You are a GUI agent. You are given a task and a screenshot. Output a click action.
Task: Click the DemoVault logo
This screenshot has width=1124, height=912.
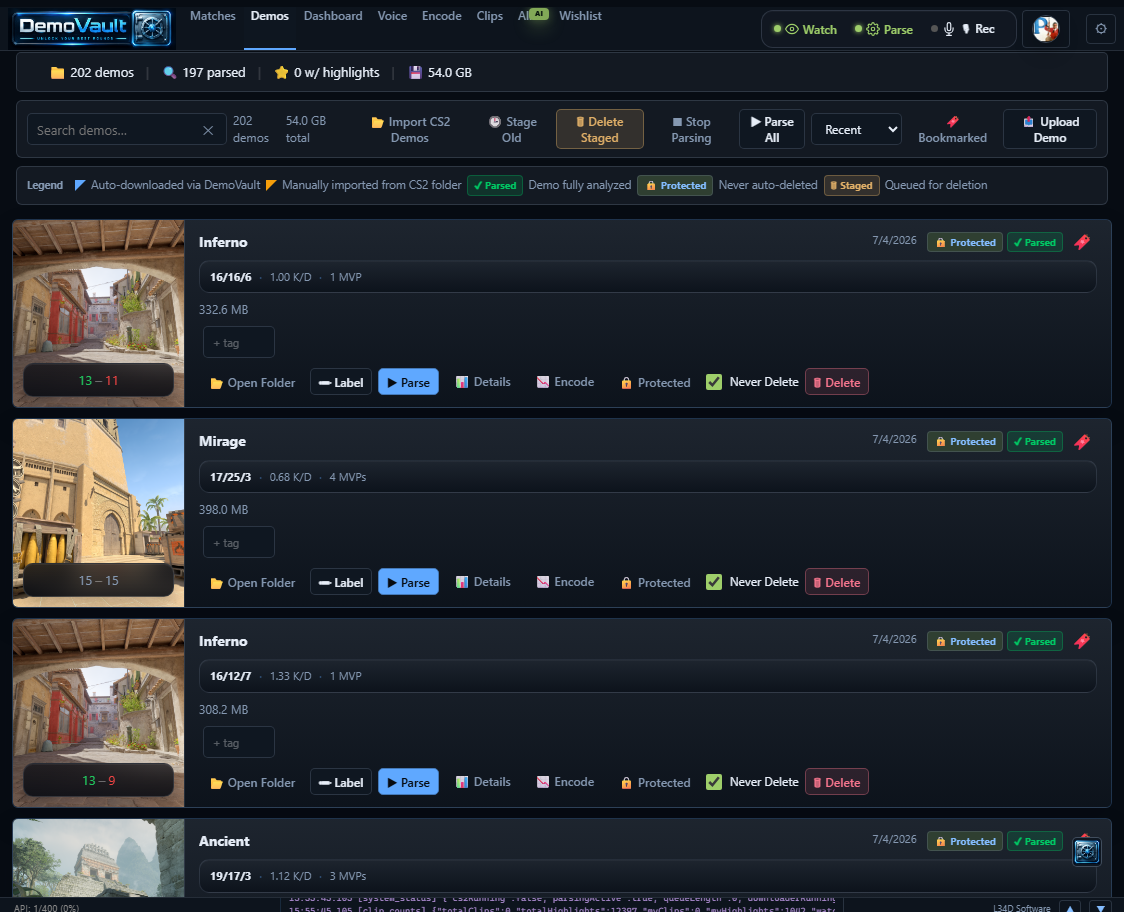tap(92, 28)
